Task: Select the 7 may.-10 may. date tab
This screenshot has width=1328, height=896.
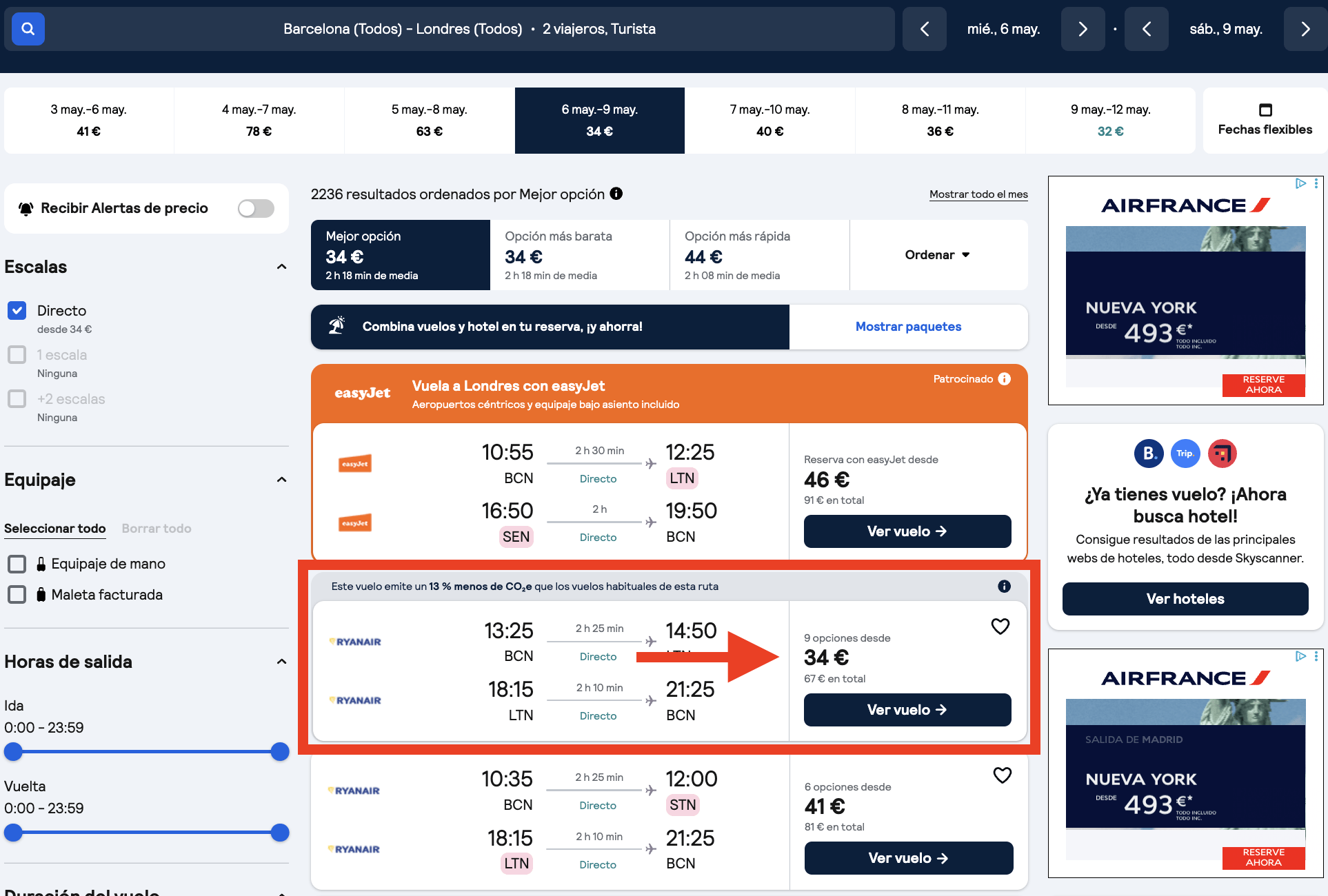Action: point(769,120)
